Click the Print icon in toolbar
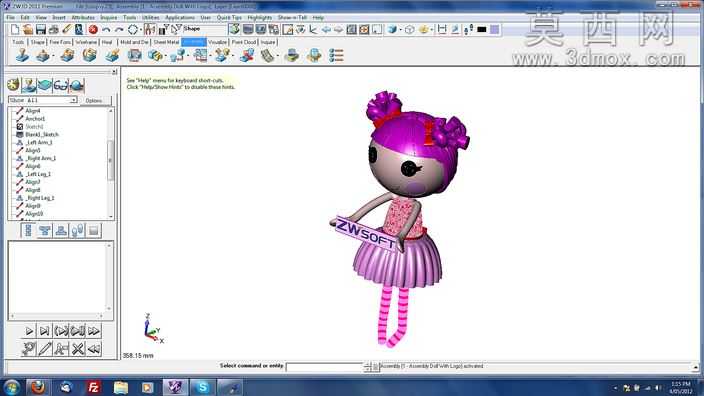 [54, 30]
